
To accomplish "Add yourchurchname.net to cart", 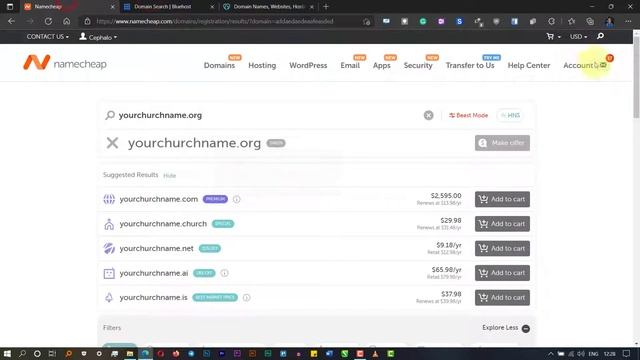I will pyautogui.click(x=502, y=248).
